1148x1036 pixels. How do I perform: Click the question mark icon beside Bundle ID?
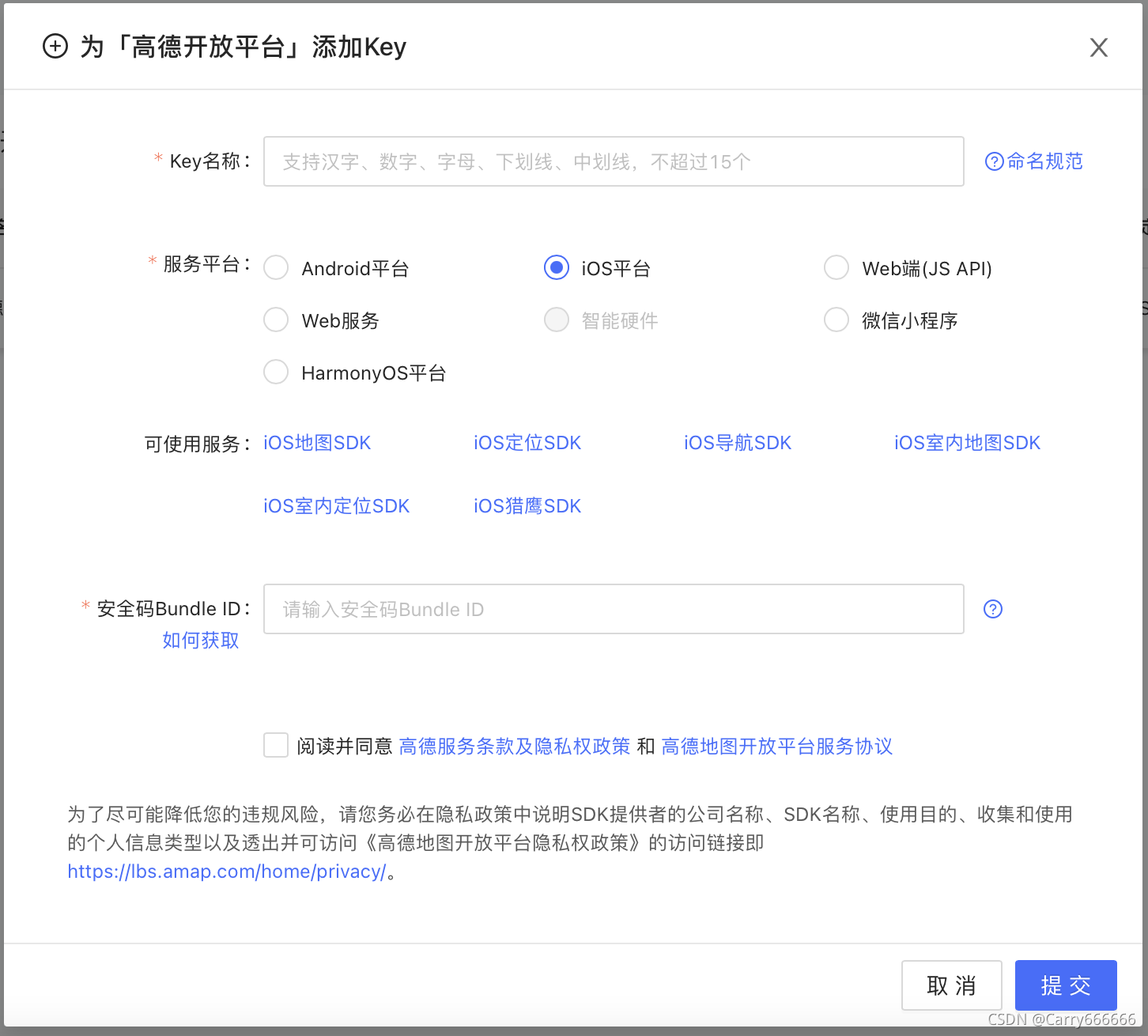pos(993,609)
